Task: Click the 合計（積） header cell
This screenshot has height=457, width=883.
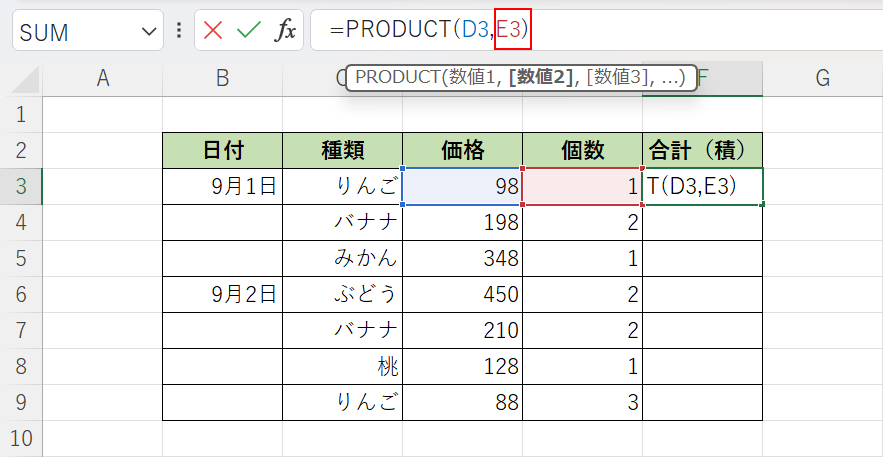Action: [702, 150]
